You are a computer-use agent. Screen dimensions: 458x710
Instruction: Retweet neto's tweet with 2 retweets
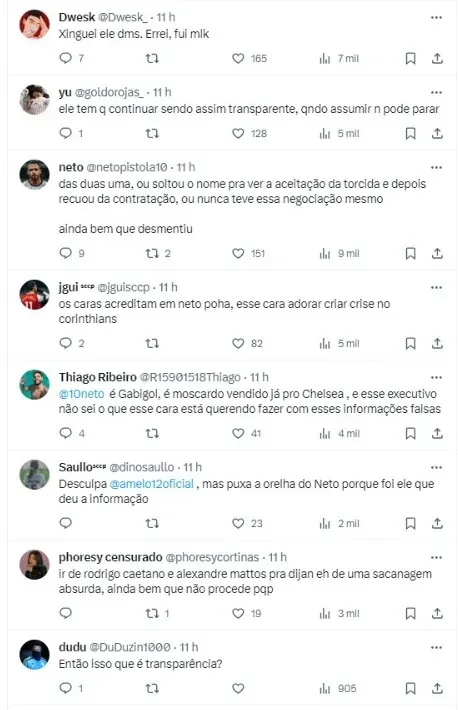[152, 253]
